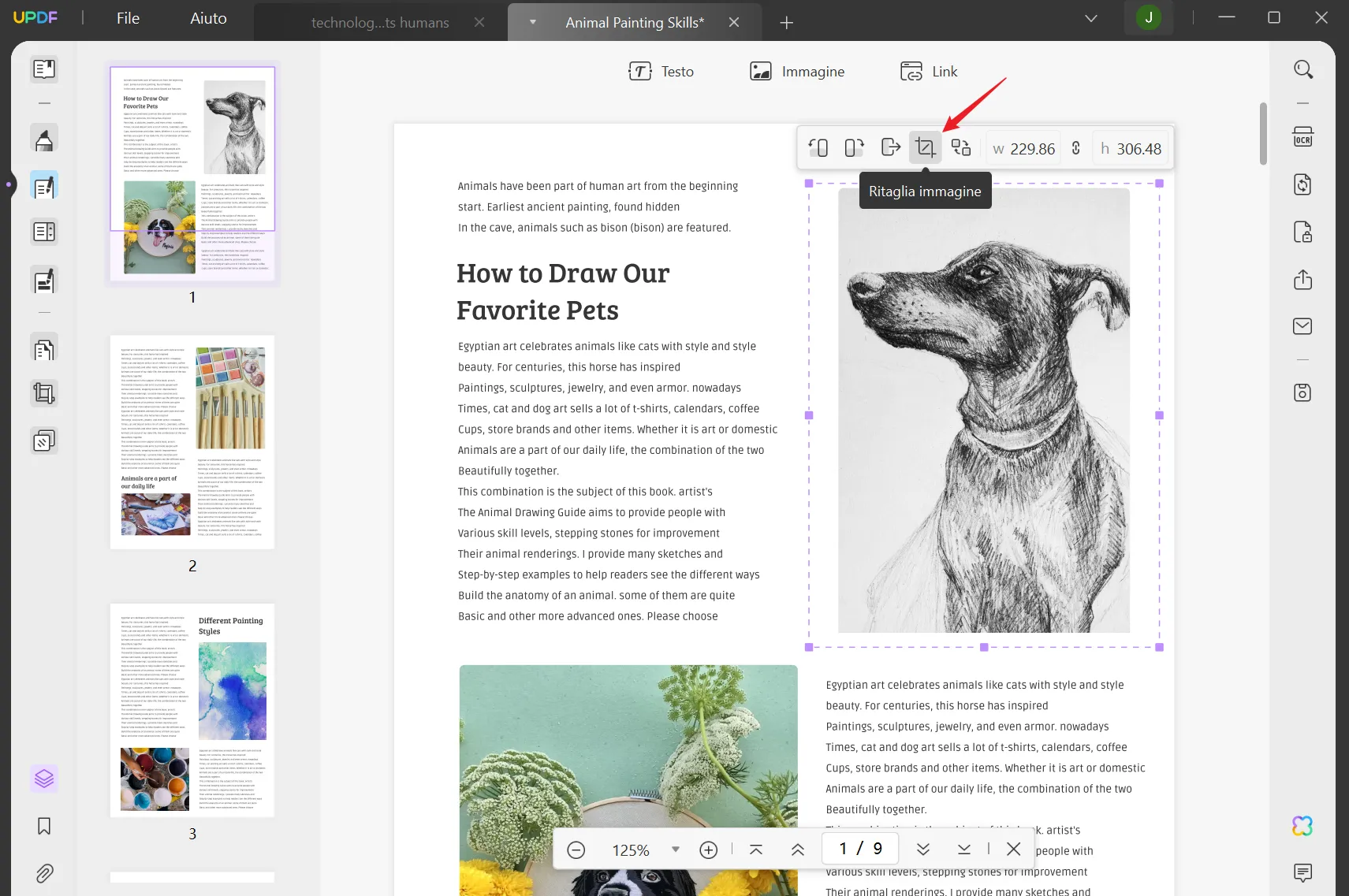1349x896 pixels.
Task: Go to next page button
Action: click(x=923, y=850)
